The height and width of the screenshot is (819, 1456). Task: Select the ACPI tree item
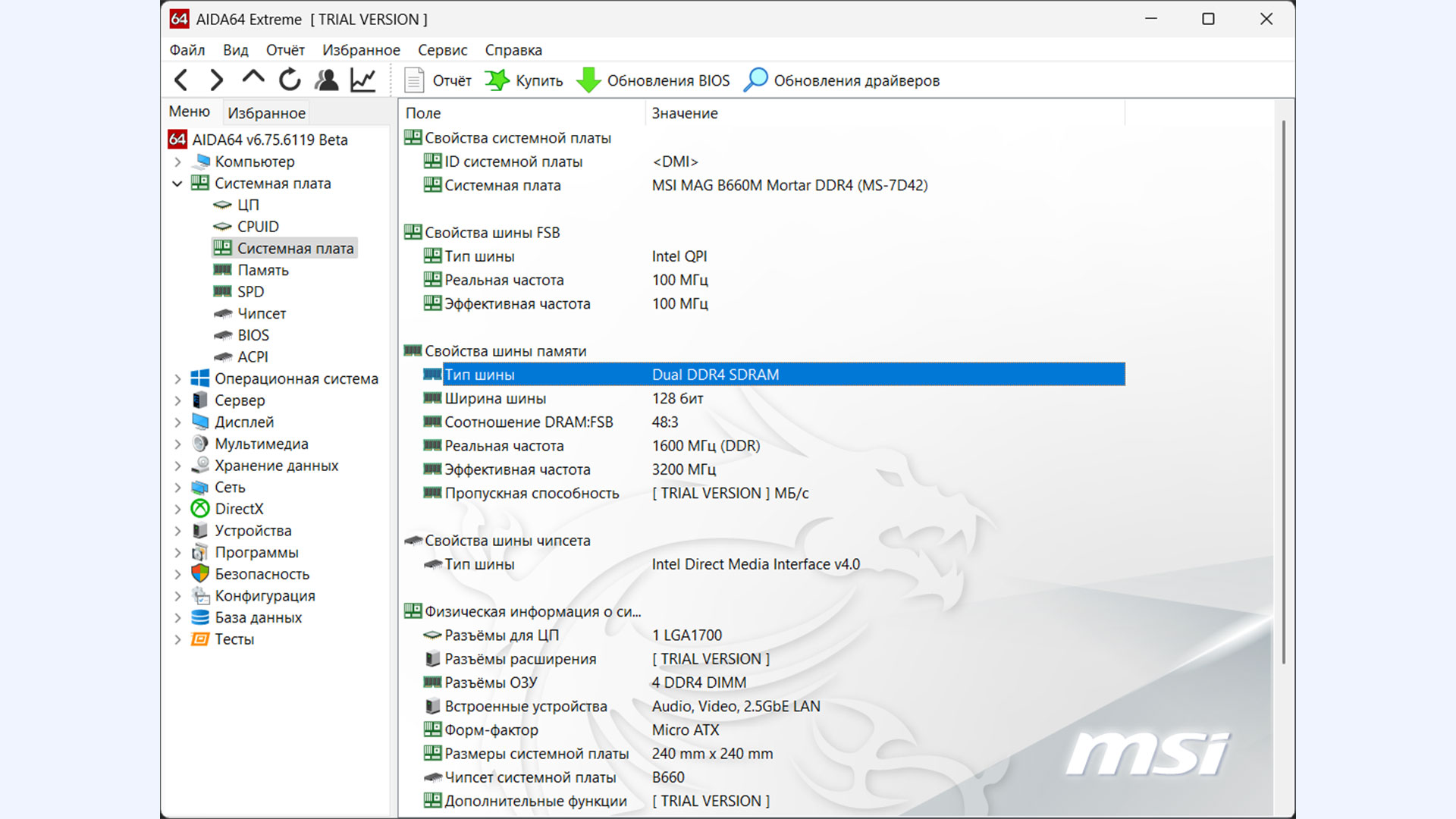tap(253, 357)
